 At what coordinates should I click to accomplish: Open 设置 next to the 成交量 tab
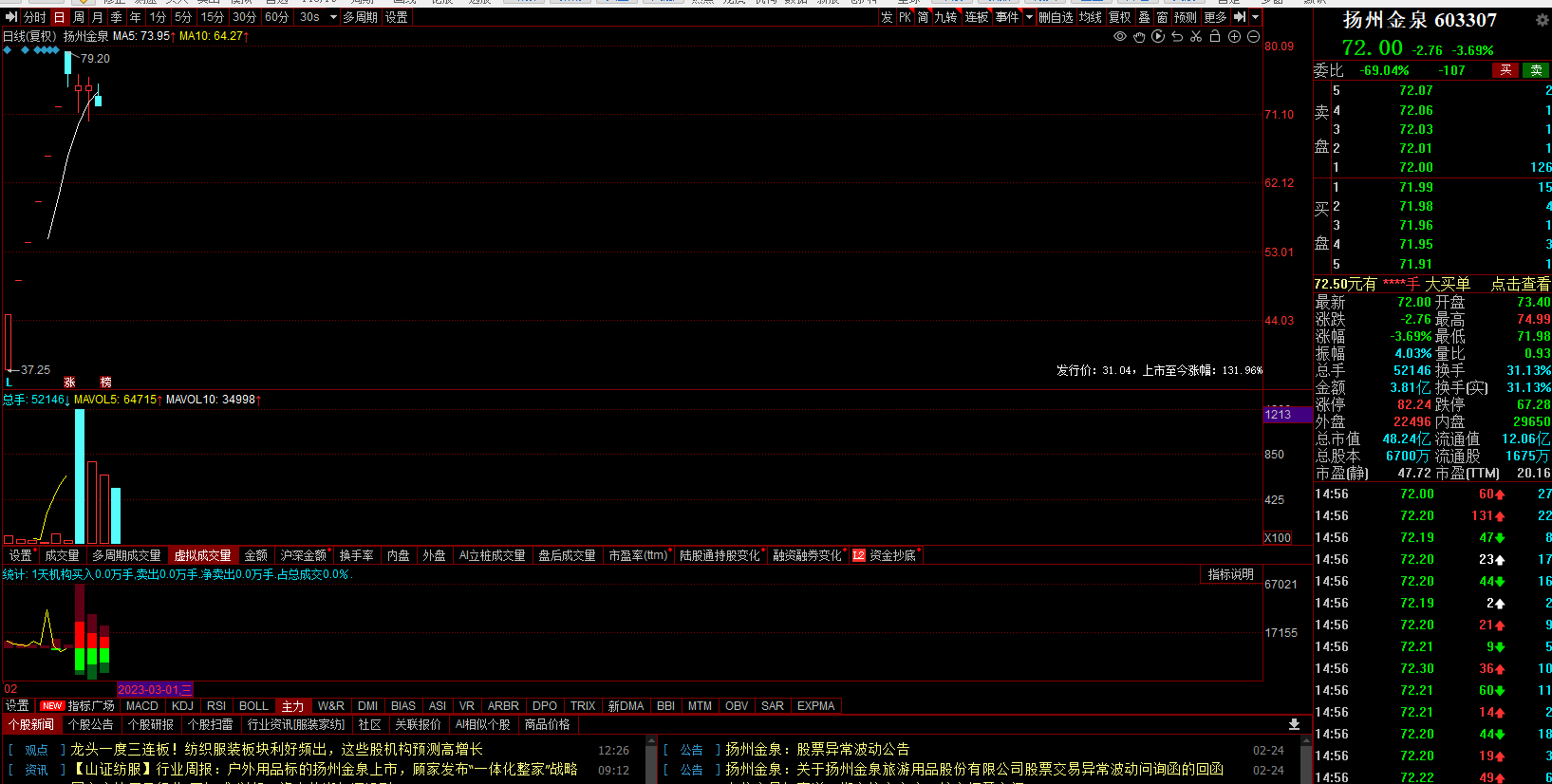[x=21, y=555]
